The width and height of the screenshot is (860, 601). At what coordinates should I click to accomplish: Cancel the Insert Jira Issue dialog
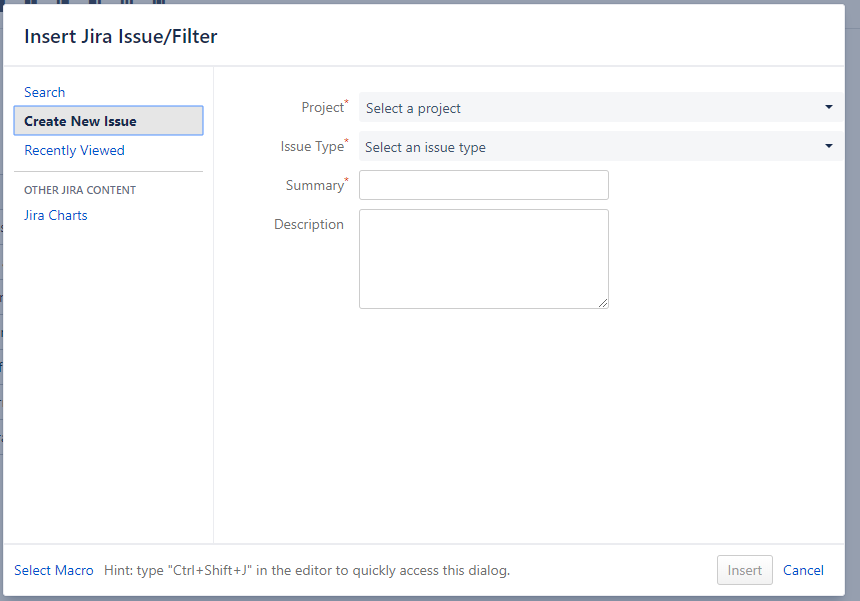[x=803, y=570]
